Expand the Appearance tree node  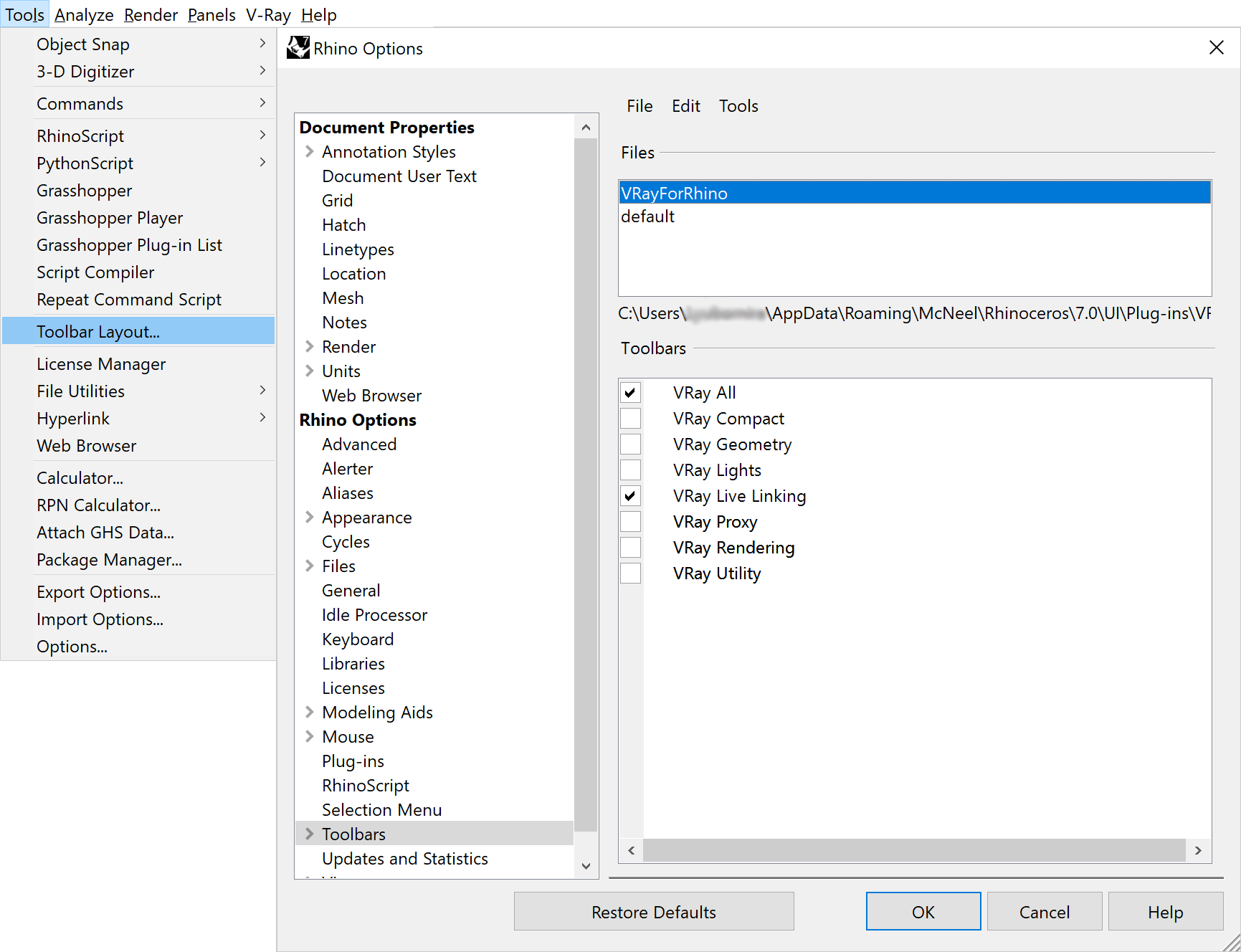[x=309, y=517]
